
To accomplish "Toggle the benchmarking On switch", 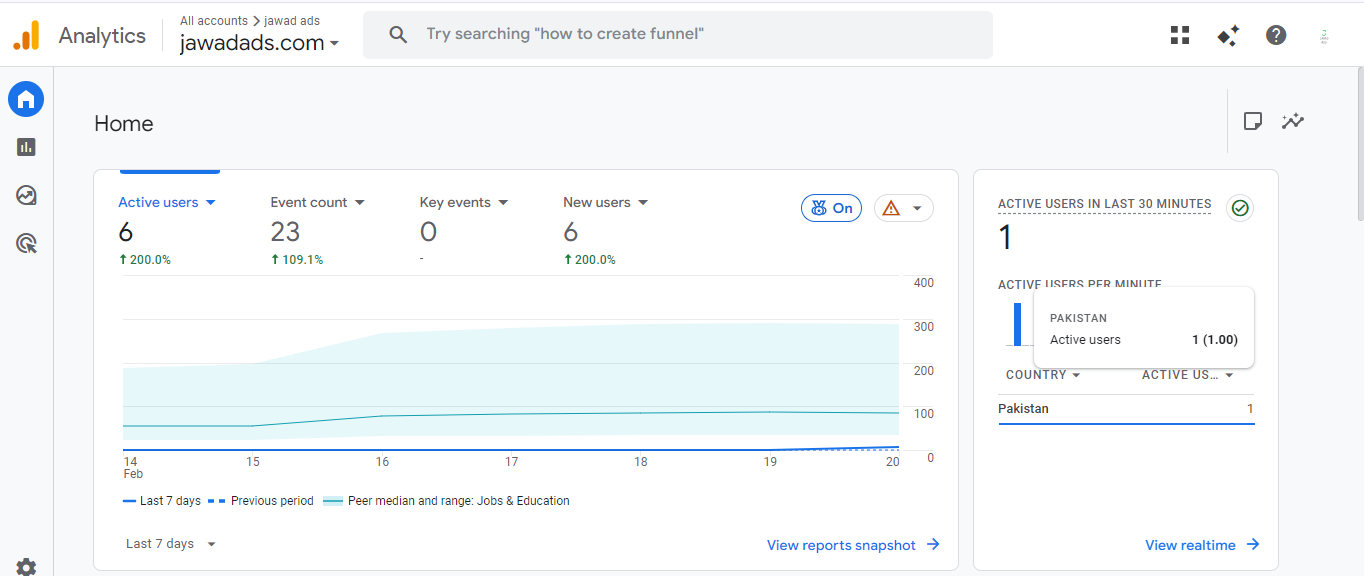I will 831,208.
